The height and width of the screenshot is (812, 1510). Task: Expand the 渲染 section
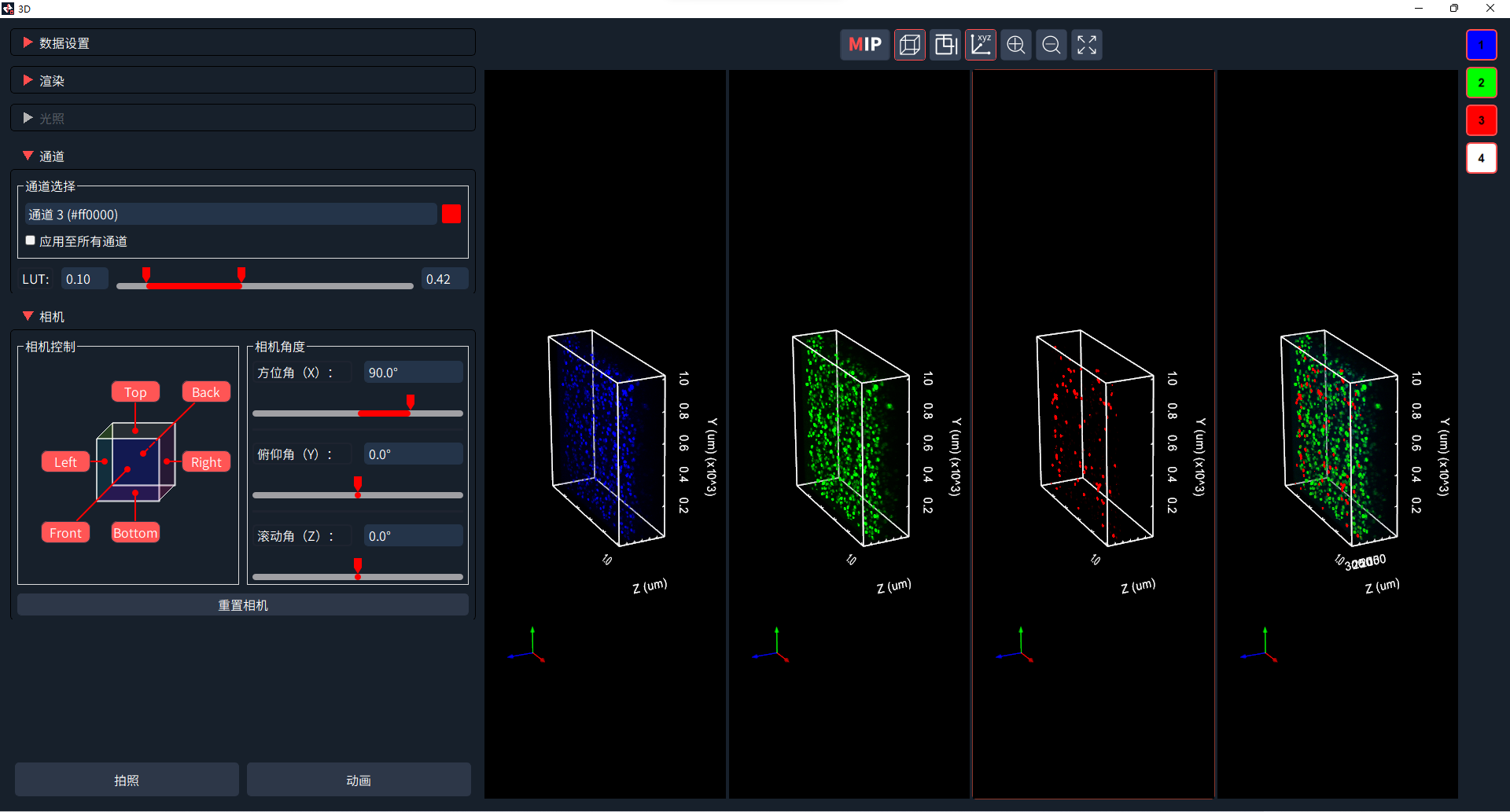click(243, 80)
